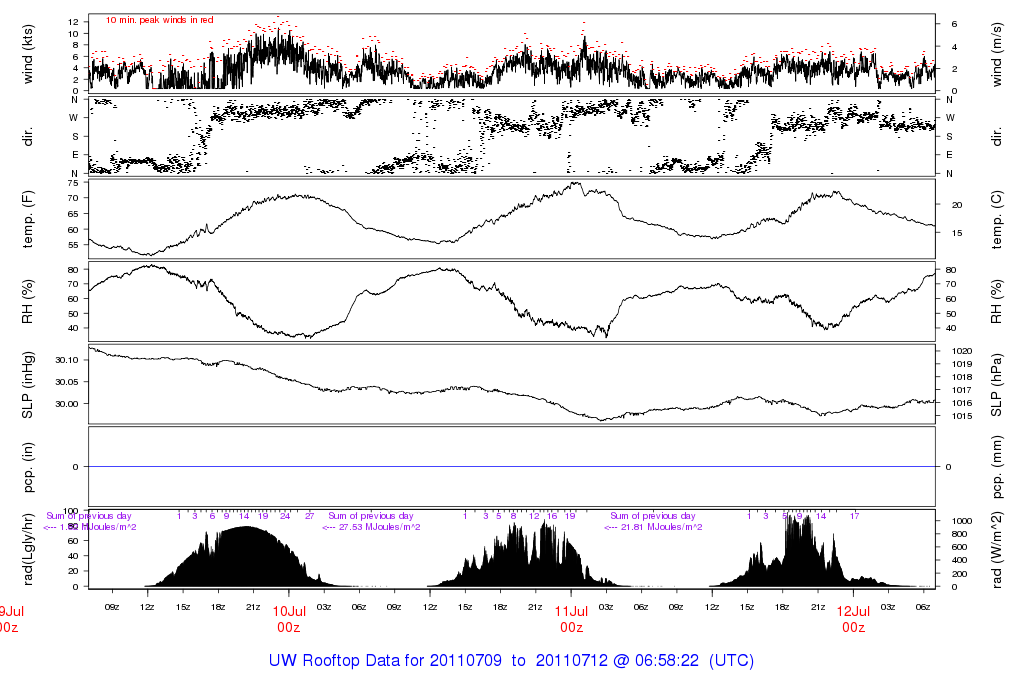
Task: Click the chart title 'UW Rooftop Data for 20110709'
Action: pos(385,660)
